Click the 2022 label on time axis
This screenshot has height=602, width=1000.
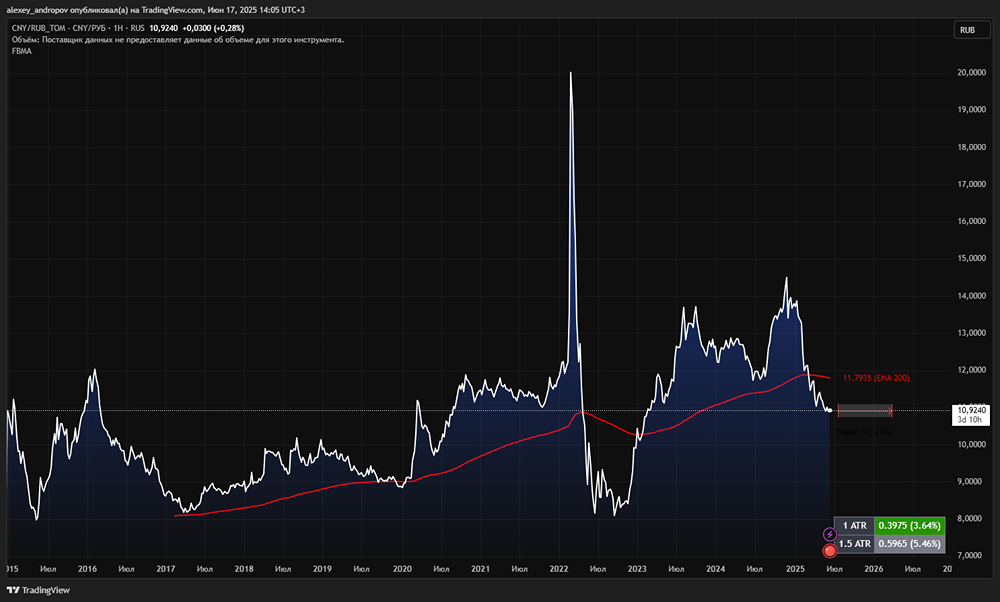click(x=559, y=569)
